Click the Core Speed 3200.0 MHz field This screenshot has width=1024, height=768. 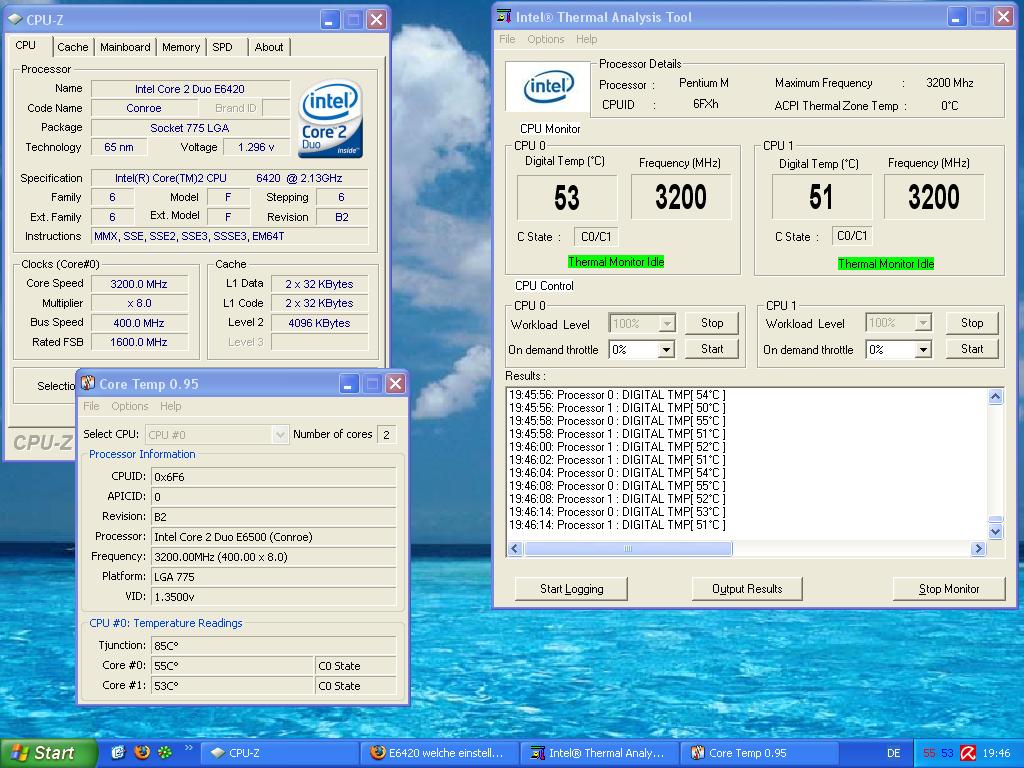point(139,284)
